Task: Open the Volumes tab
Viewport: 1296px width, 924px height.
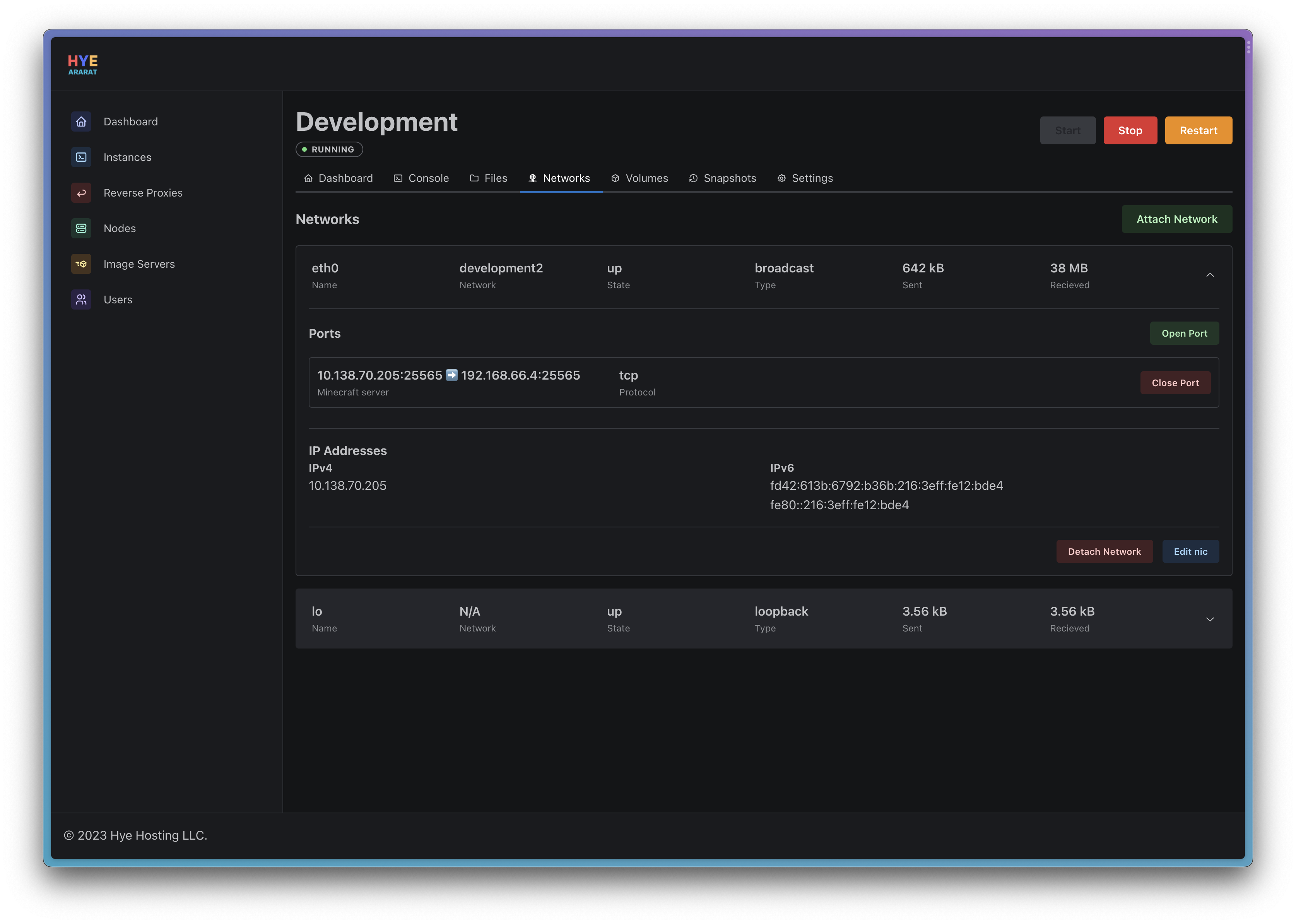Action: [639, 178]
